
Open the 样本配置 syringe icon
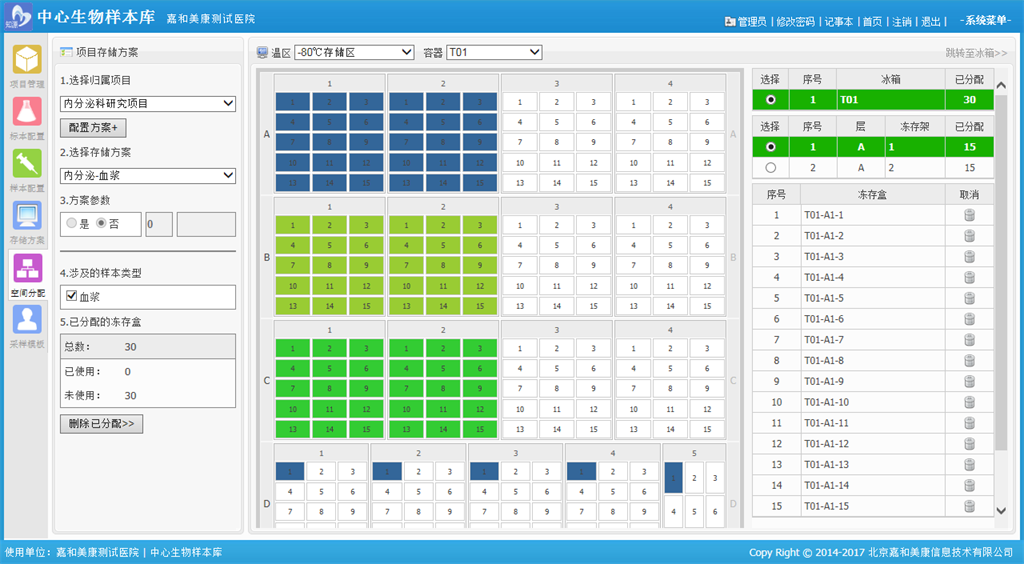[27, 166]
